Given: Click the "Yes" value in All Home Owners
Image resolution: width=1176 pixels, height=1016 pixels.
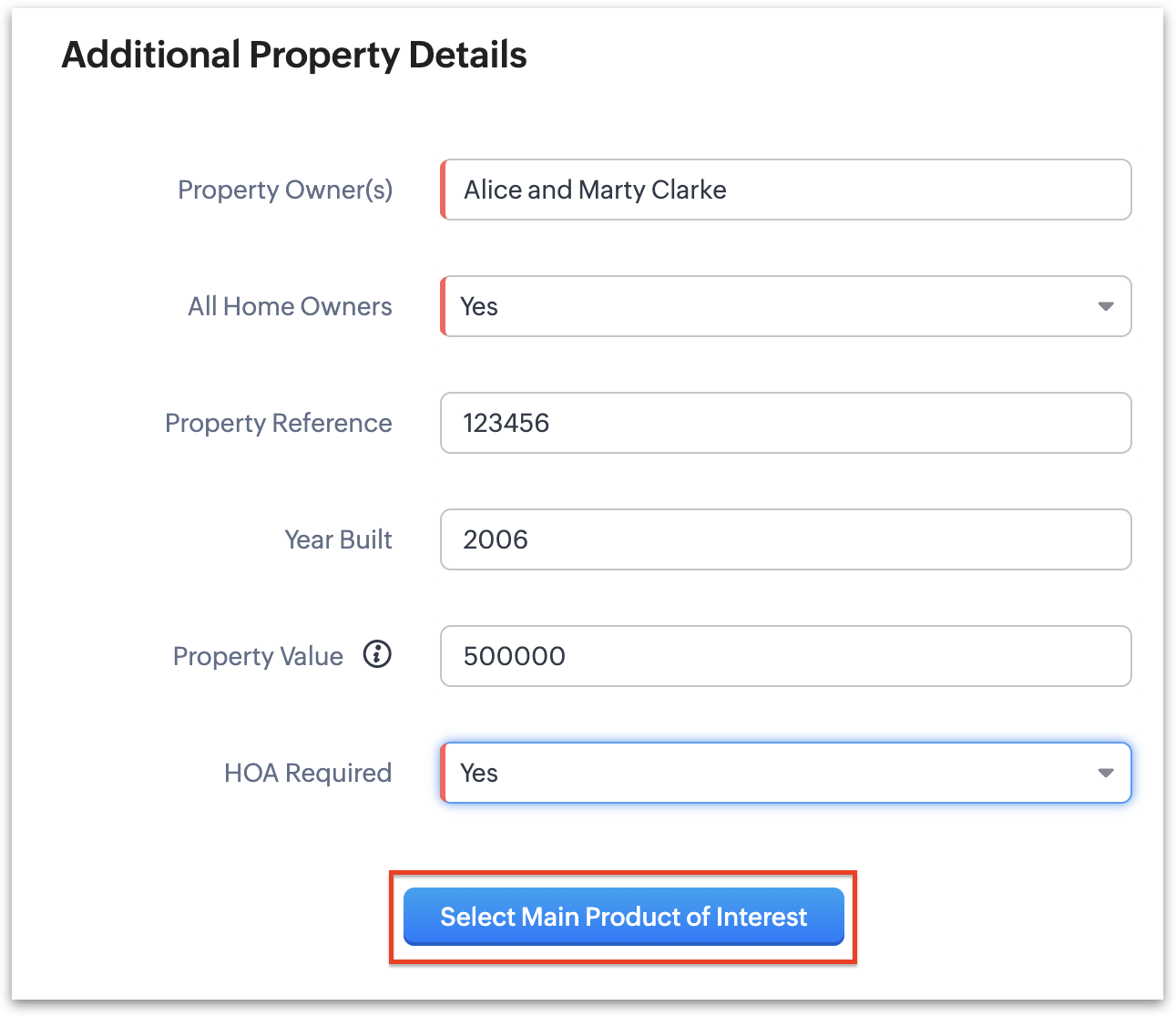Looking at the screenshot, I should pyautogui.click(x=479, y=307).
